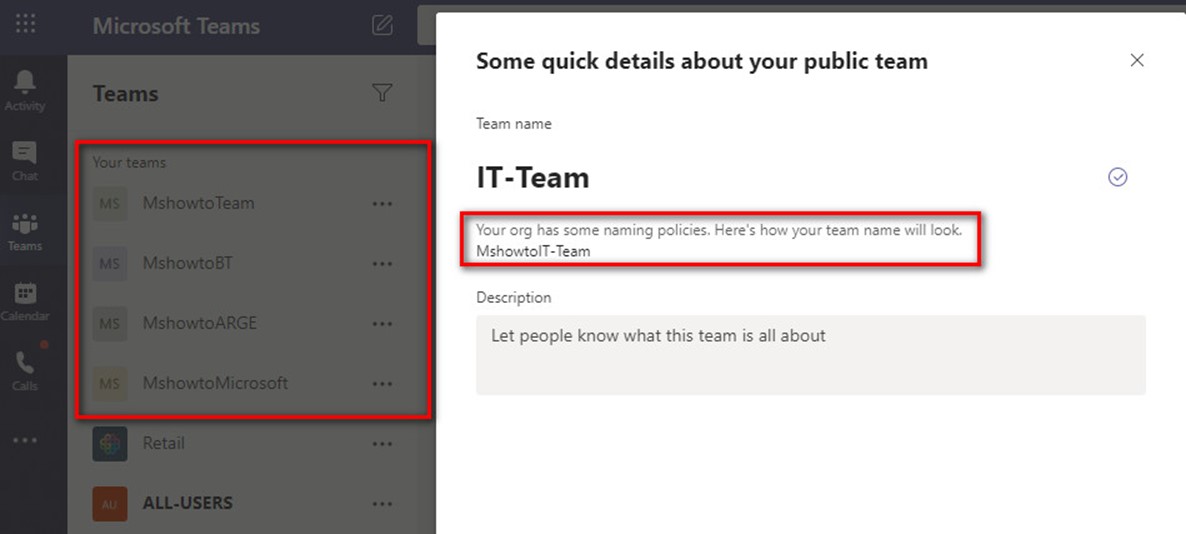Click the MshowtoMicrosoft MS avatar
This screenshot has width=1186, height=534.
click(110, 383)
